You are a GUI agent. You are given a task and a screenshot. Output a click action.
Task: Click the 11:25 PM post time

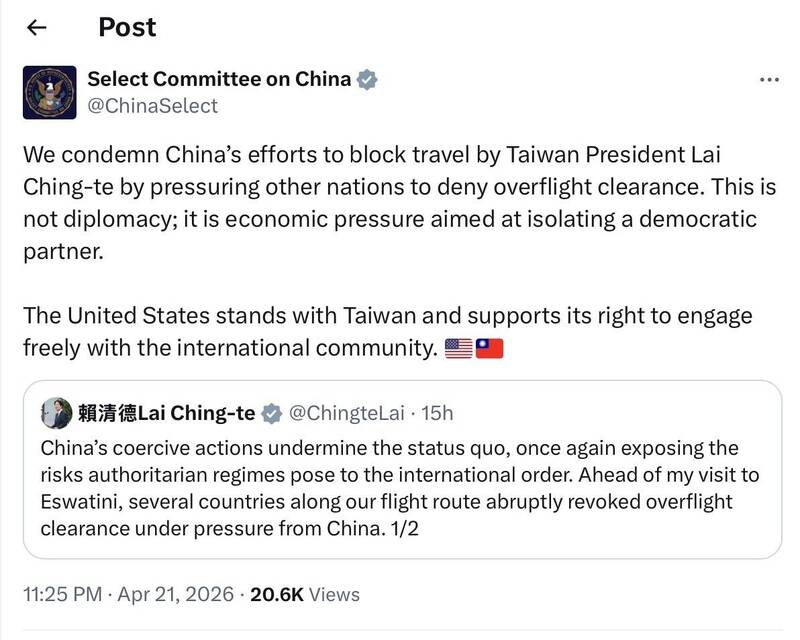[x=62, y=594]
